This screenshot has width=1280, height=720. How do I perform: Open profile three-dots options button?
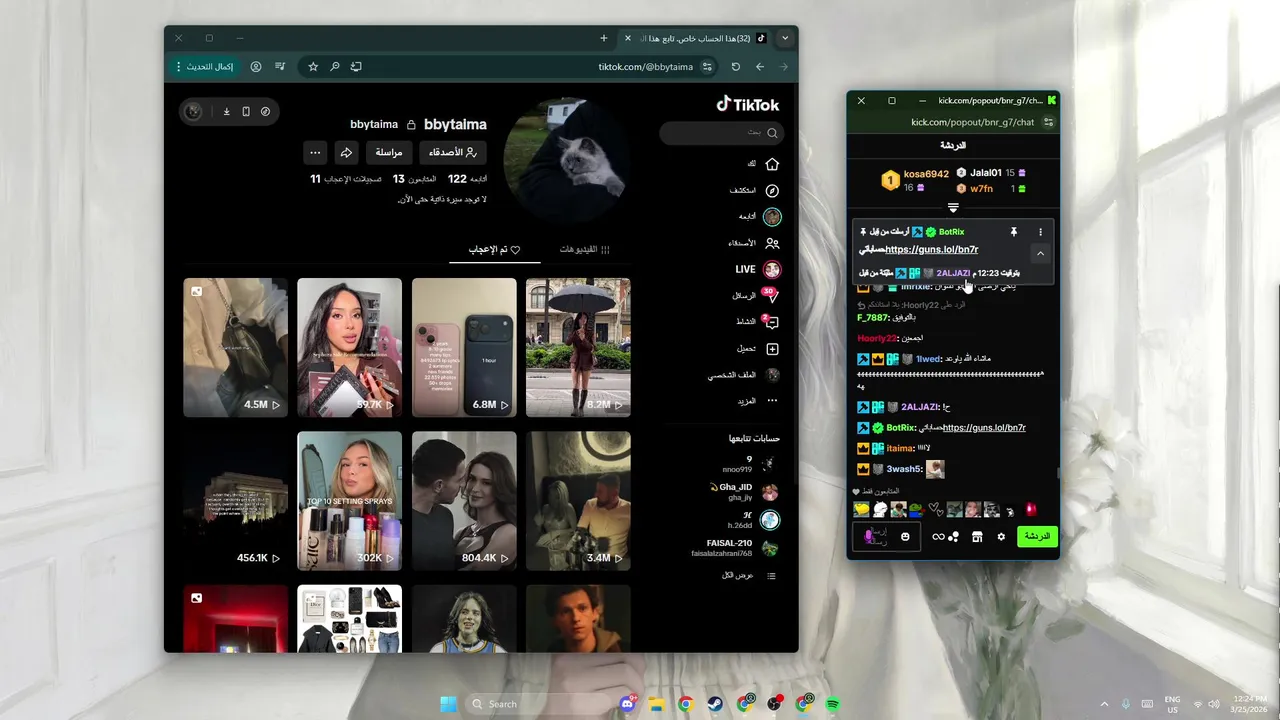pyautogui.click(x=315, y=152)
